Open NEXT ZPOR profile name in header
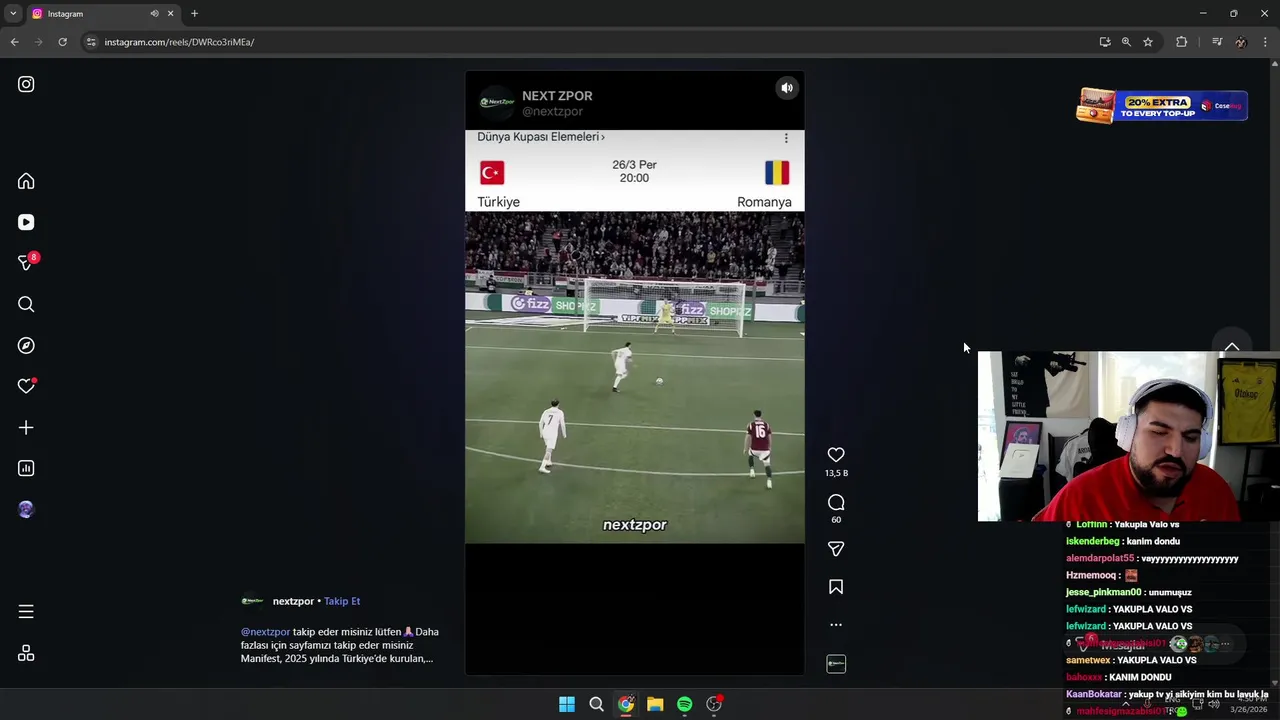Screen dimensions: 1280x720 [557, 96]
